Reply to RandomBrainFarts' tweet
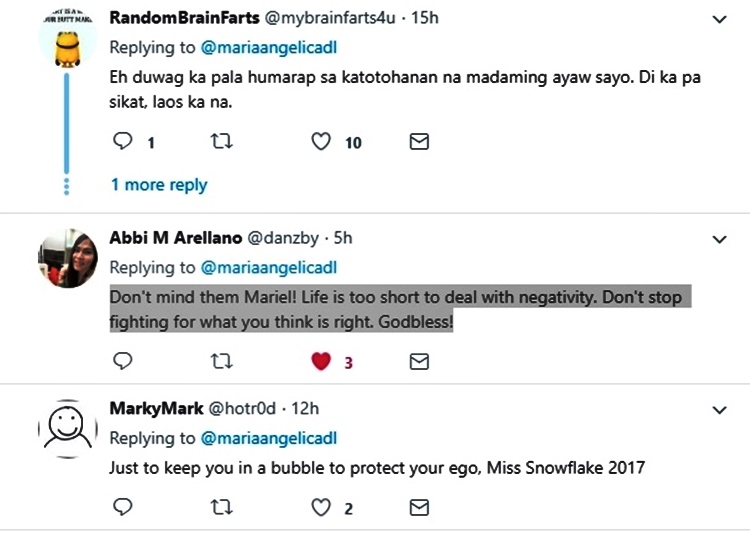Screen dimensions: 750x533 tap(123, 142)
